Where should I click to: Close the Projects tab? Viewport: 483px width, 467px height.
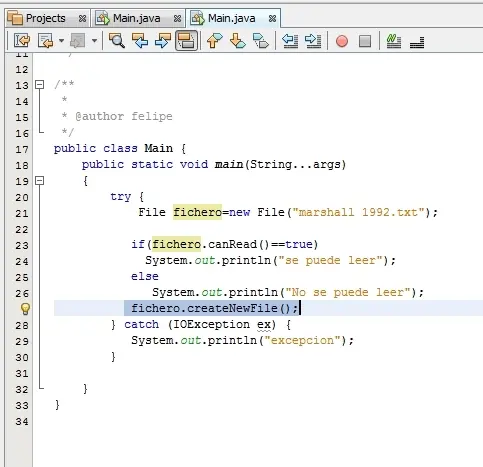tap(82, 19)
